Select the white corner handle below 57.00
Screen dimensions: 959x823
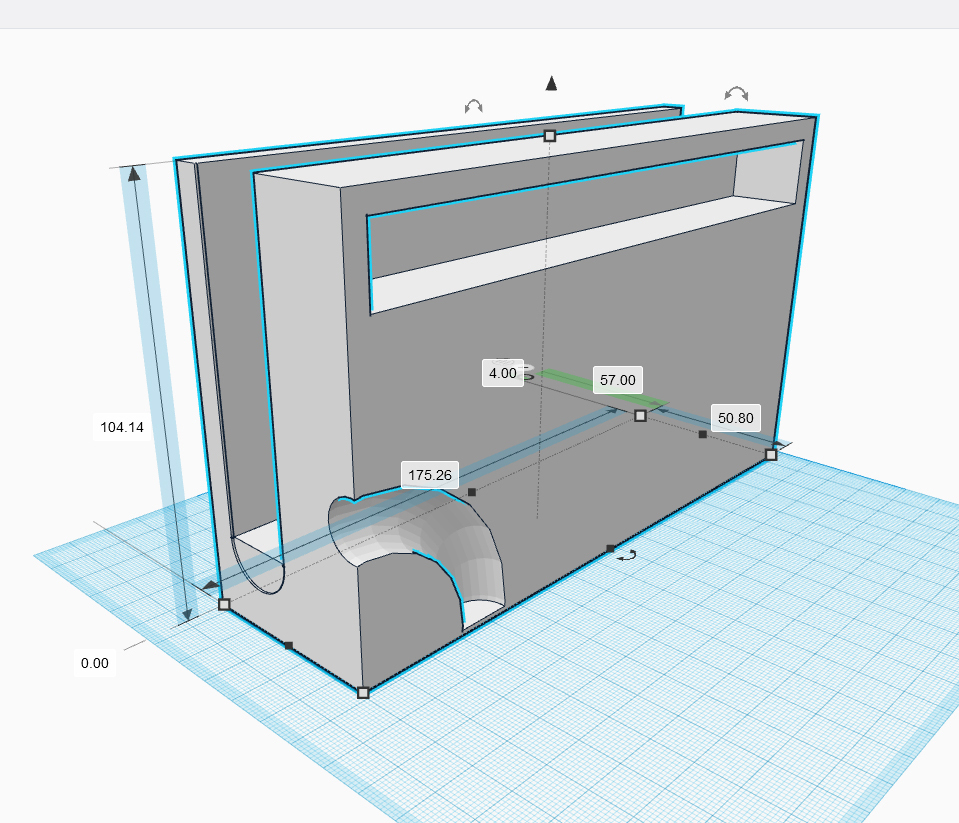[x=640, y=415]
